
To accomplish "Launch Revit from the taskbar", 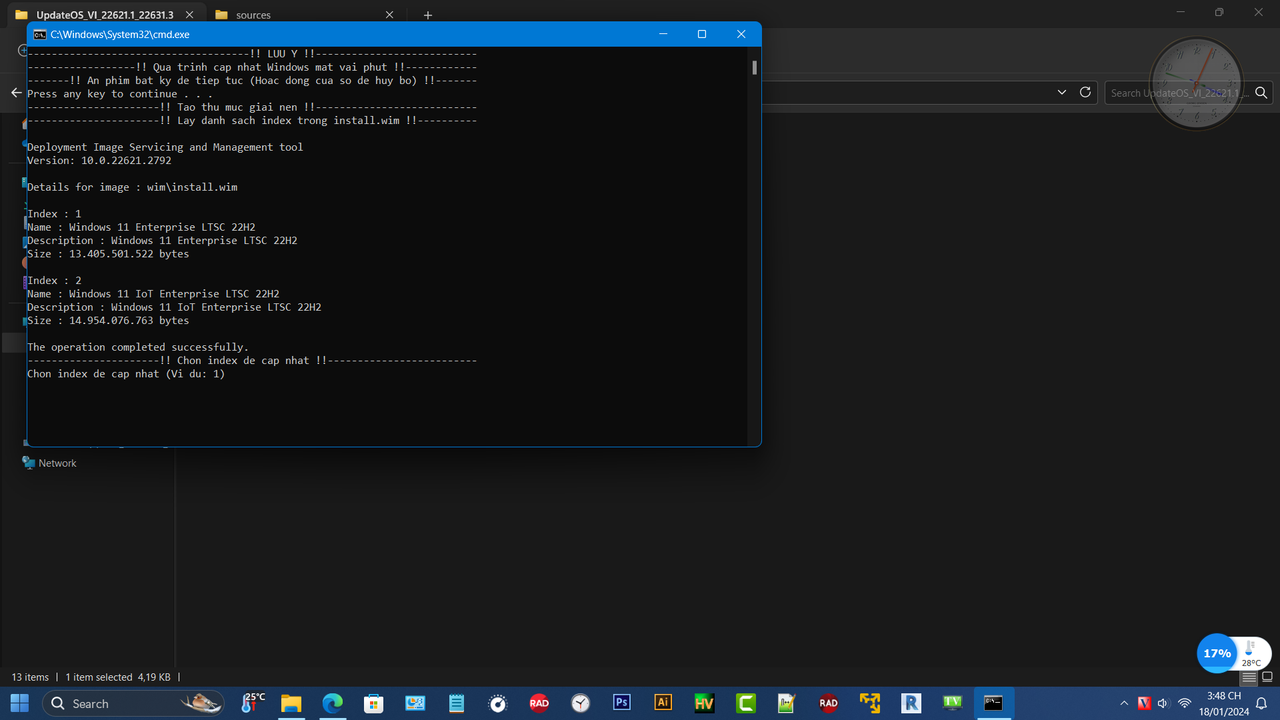I will [911, 703].
